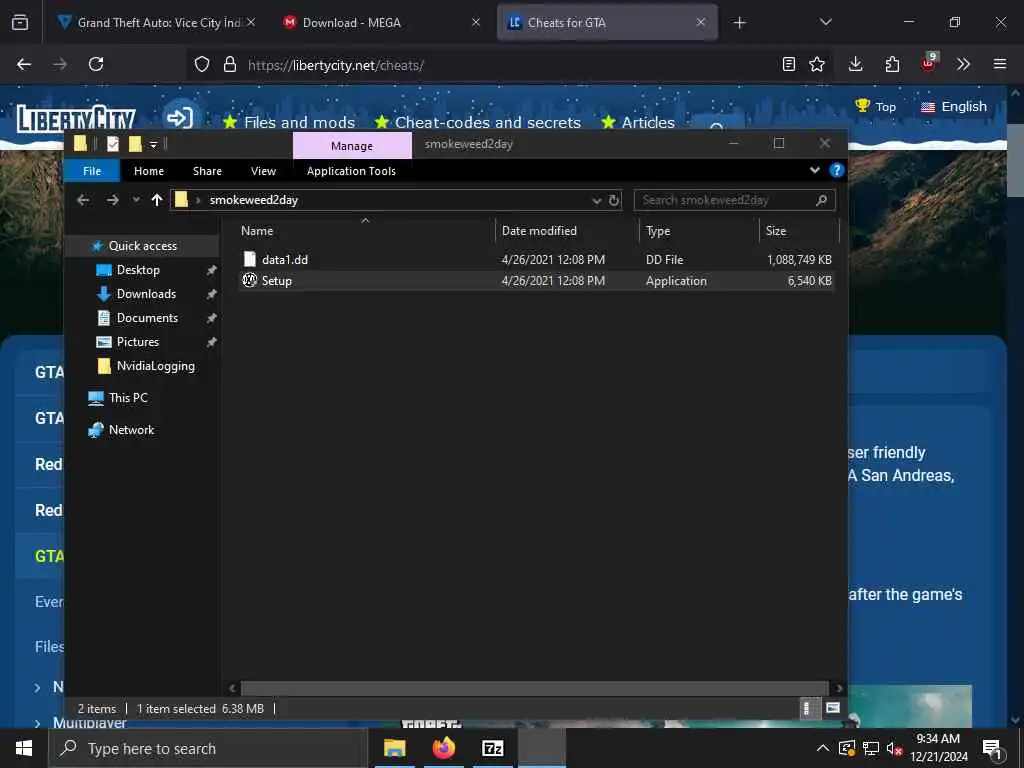
Task: Click the tracking protection shield icon
Action: click(202, 64)
